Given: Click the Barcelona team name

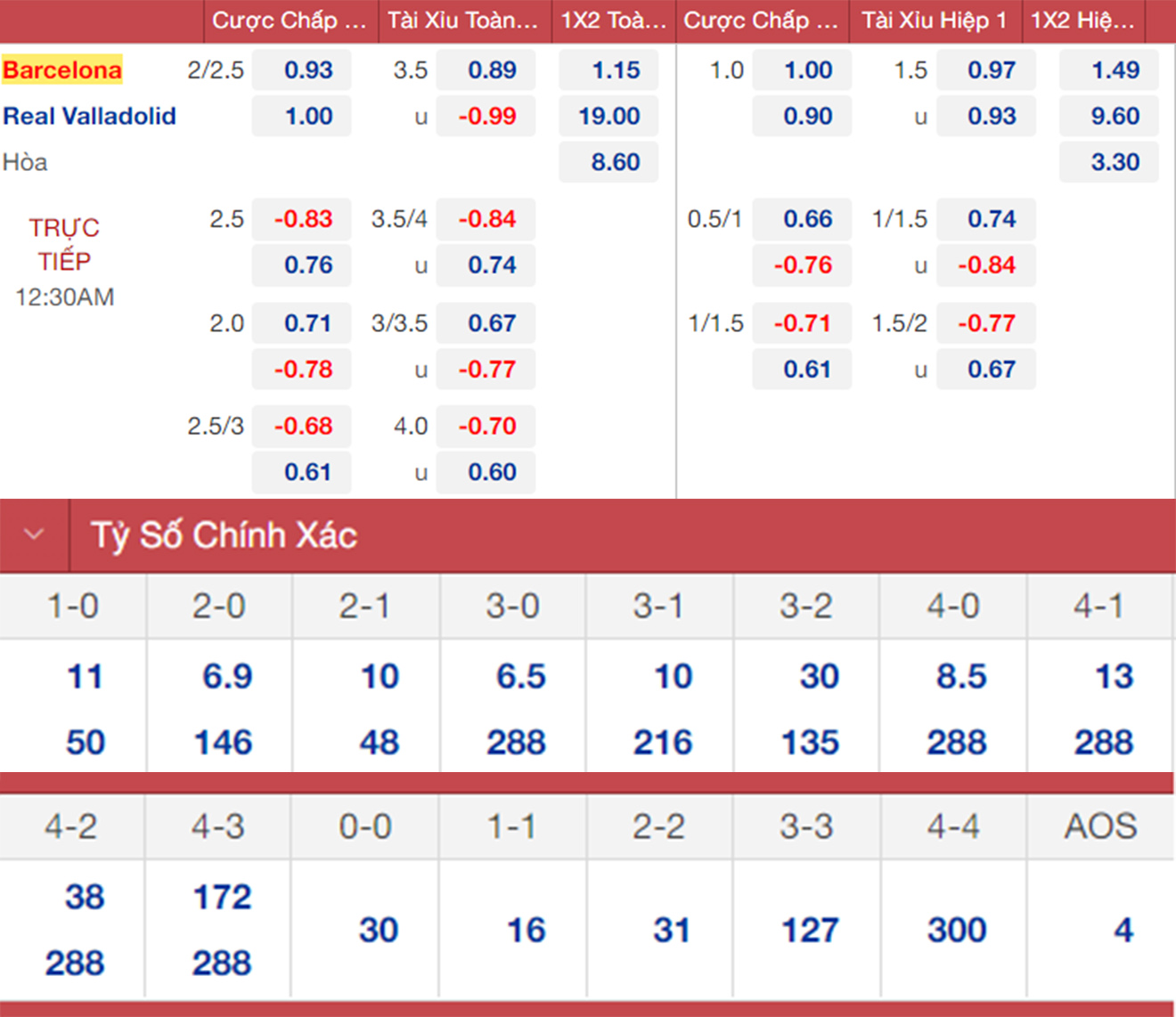Looking at the screenshot, I should click(62, 70).
